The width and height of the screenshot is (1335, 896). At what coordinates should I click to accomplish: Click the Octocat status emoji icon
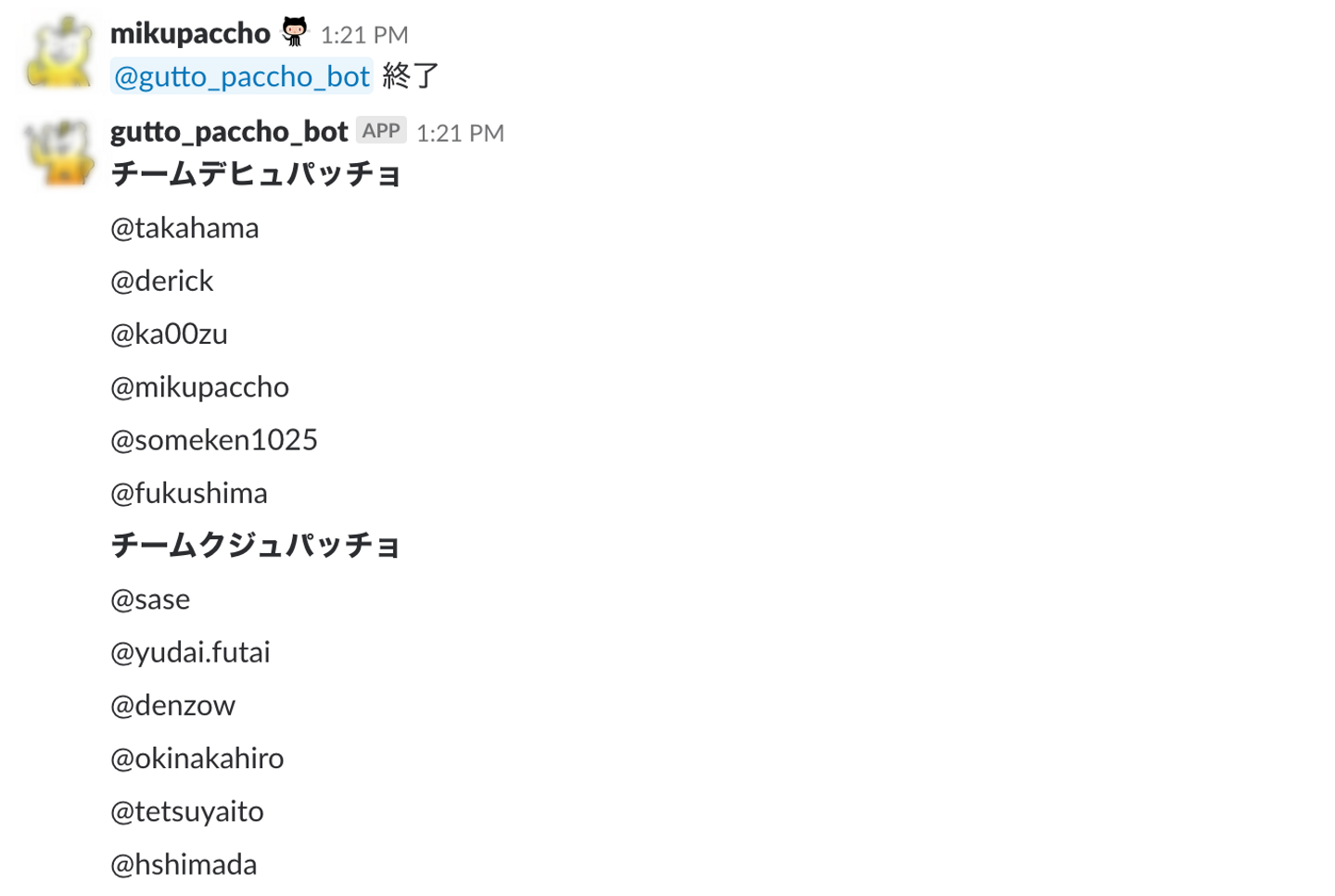[x=295, y=32]
